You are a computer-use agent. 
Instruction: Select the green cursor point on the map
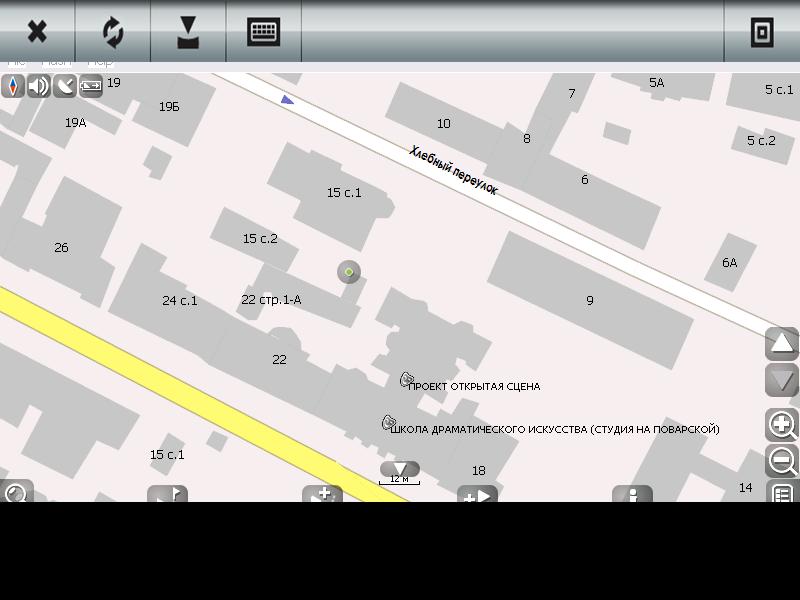(348, 272)
